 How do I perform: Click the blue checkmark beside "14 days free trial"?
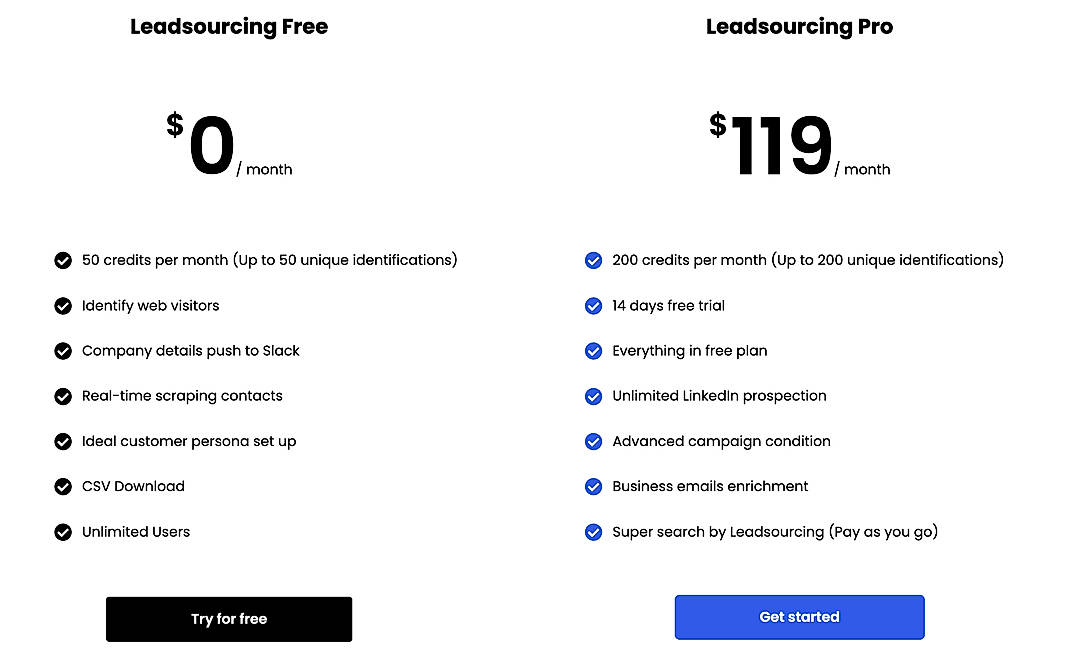click(593, 305)
